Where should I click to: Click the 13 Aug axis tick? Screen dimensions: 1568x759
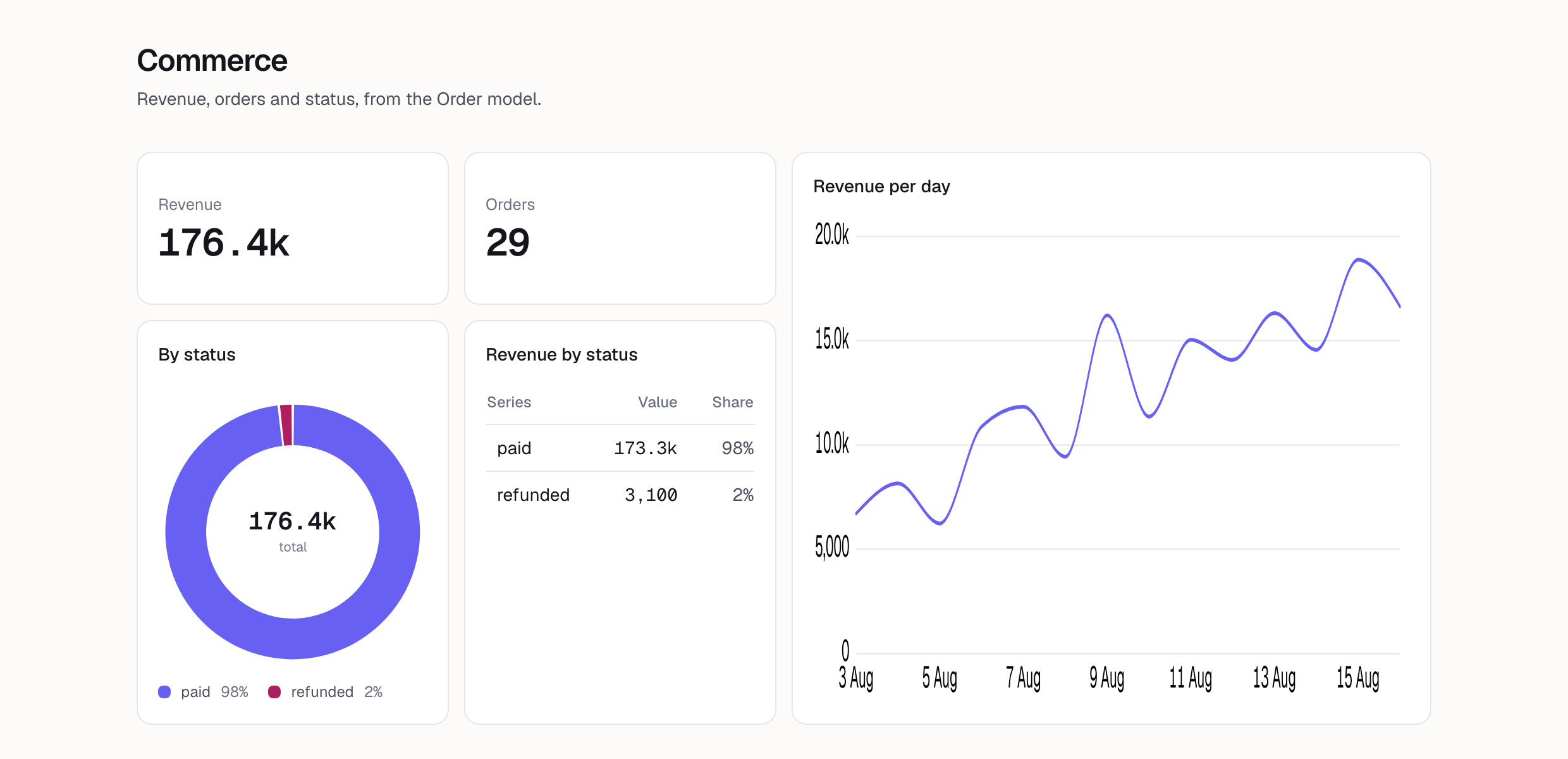1274,678
